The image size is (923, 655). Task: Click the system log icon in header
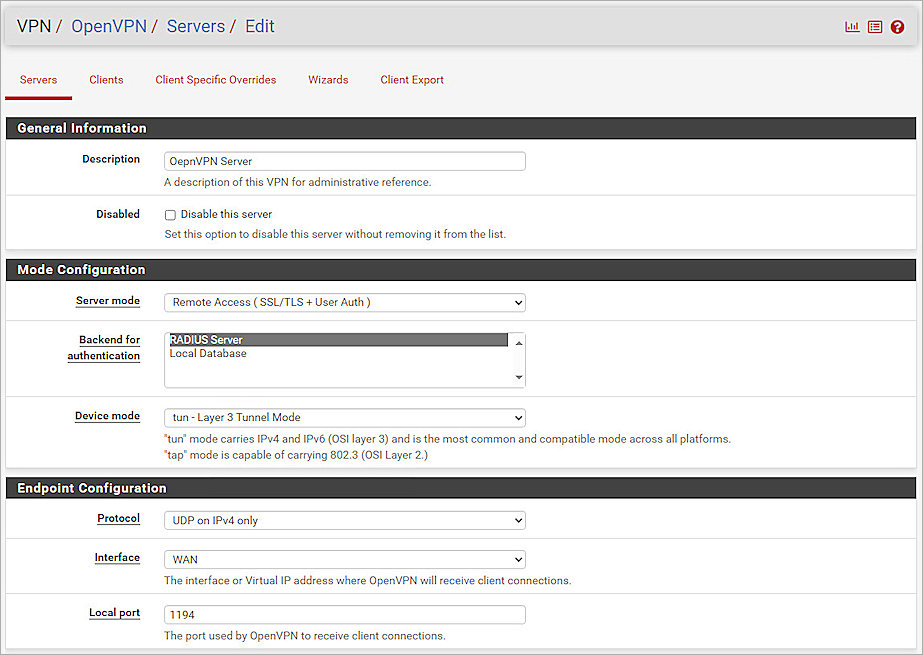point(874,26)
